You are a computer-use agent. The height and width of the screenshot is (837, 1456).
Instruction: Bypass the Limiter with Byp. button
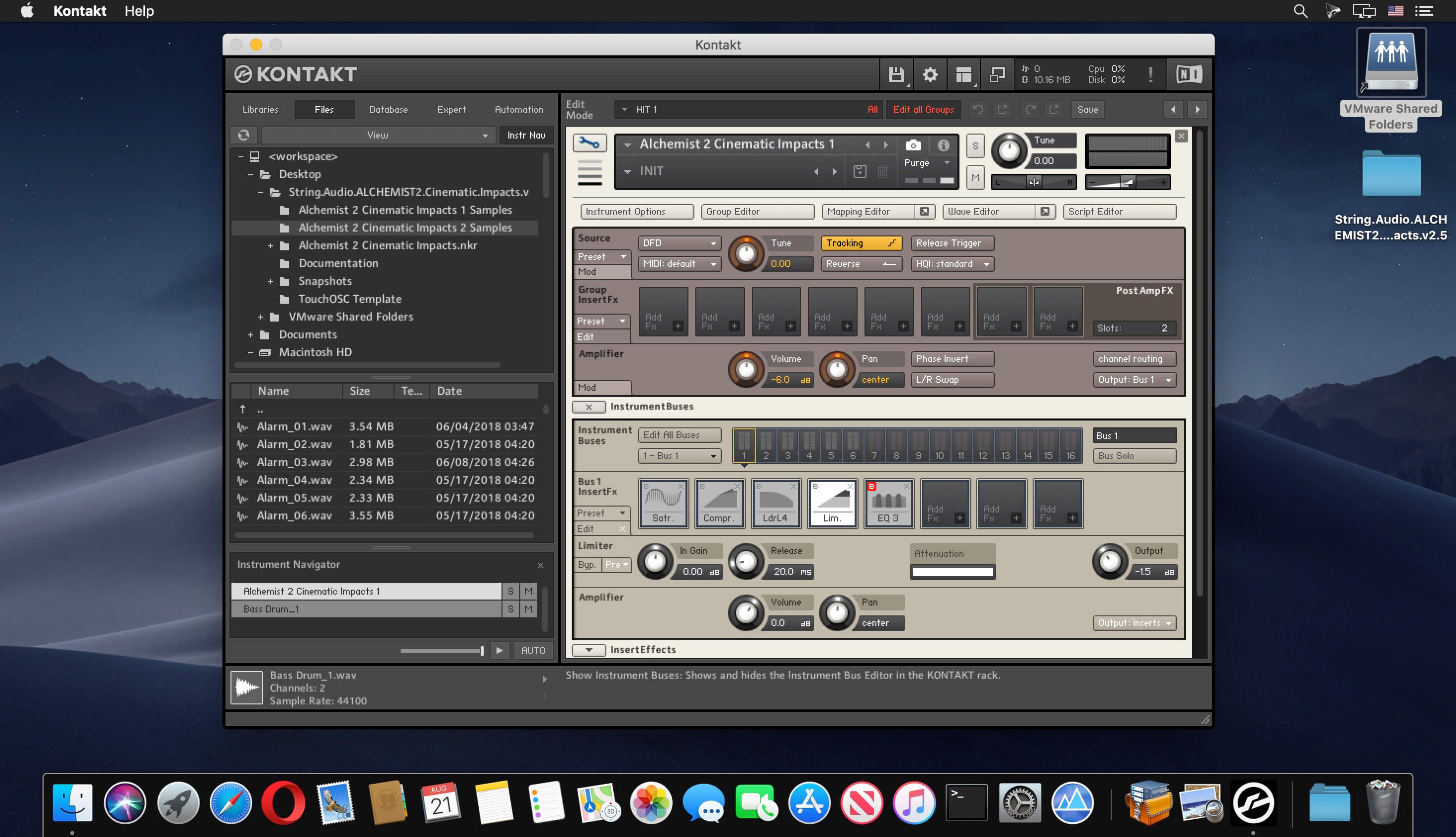(587, 565)
